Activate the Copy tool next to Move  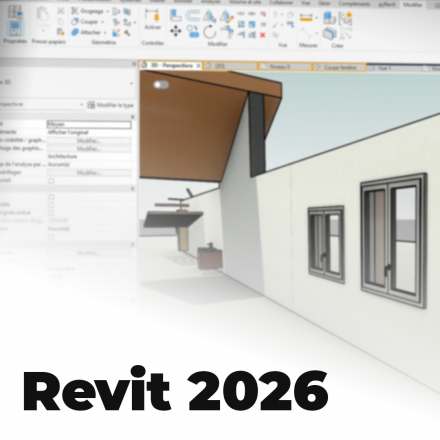(193, 31)
